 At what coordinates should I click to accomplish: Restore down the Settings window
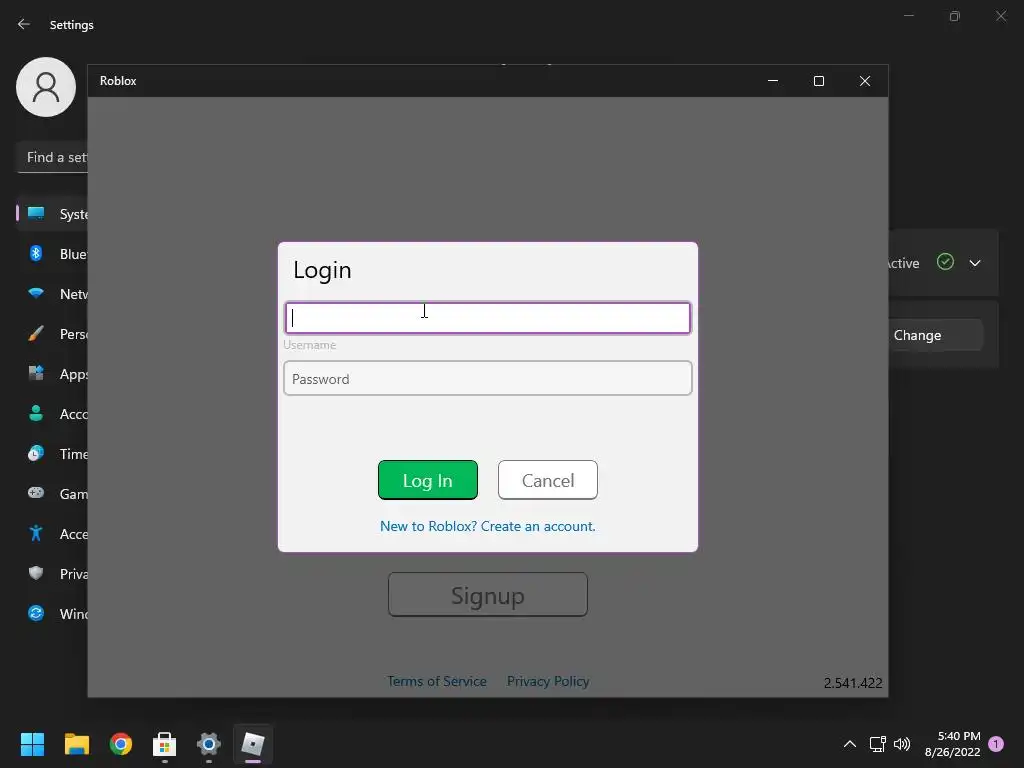955,16
